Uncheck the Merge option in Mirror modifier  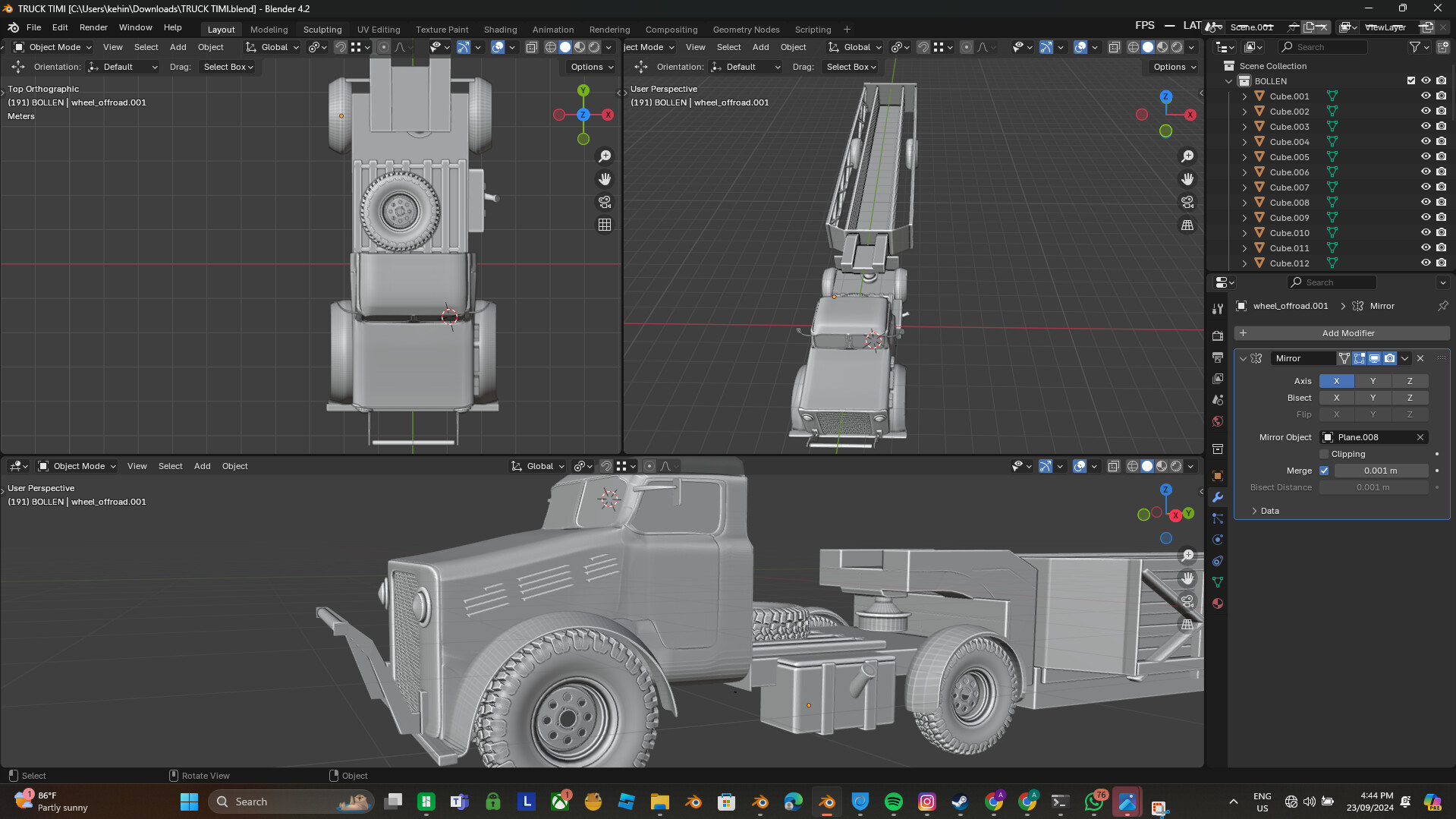1324,471
